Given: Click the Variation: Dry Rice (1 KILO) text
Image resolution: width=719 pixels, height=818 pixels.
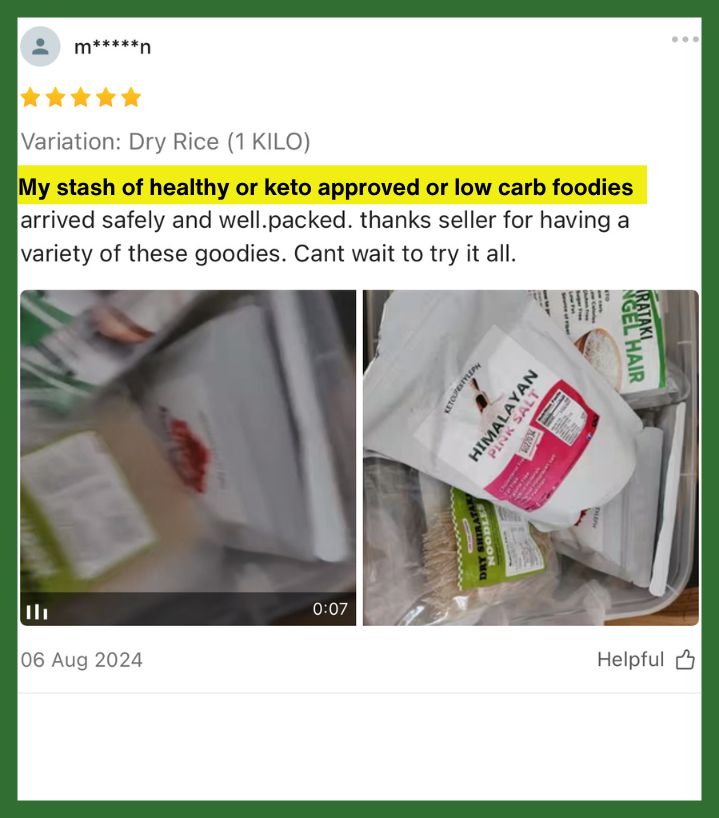Looking at the screenshot, I should [165, 142].
